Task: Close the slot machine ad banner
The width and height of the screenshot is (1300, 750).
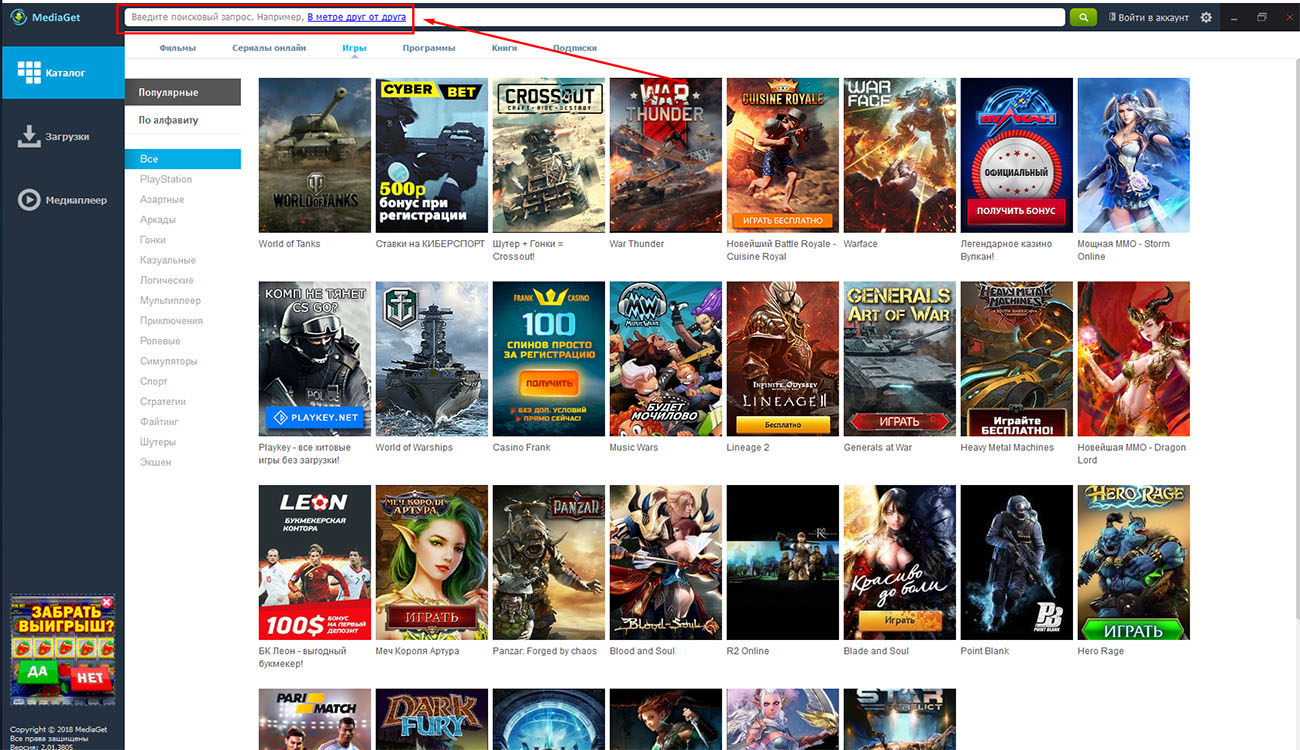Action: coord(107,602)
